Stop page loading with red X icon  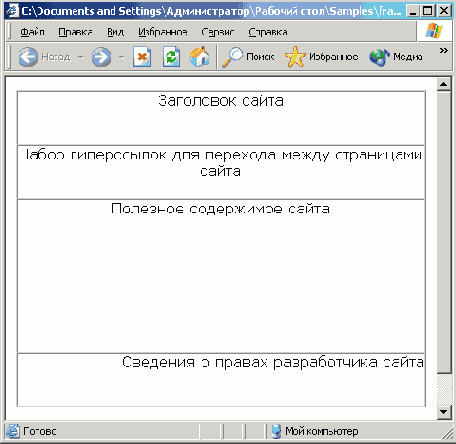coord(142,57)
